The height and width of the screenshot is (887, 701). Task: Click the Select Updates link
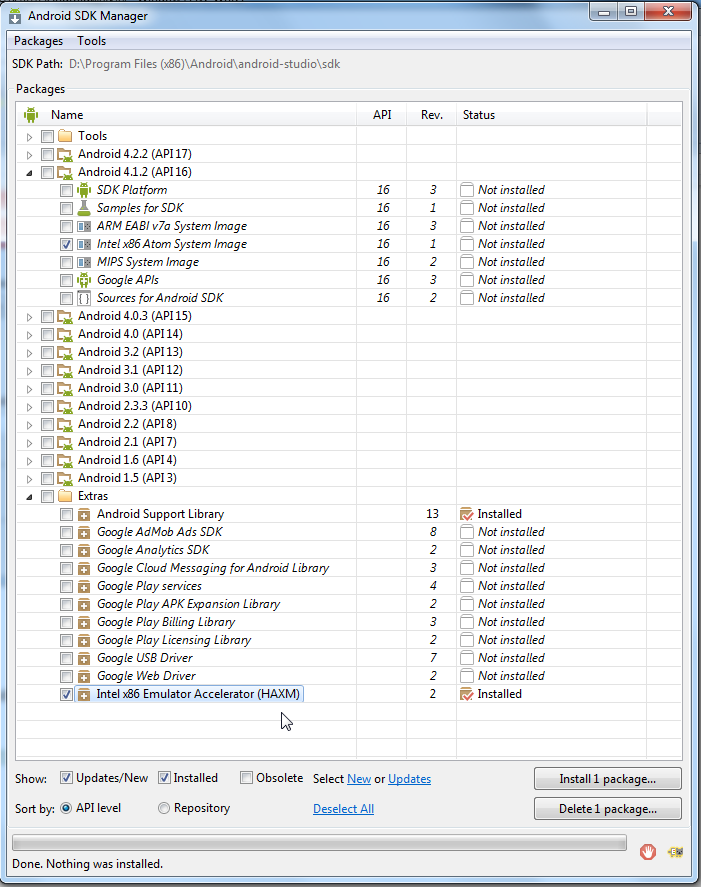[x=409, y=779]
